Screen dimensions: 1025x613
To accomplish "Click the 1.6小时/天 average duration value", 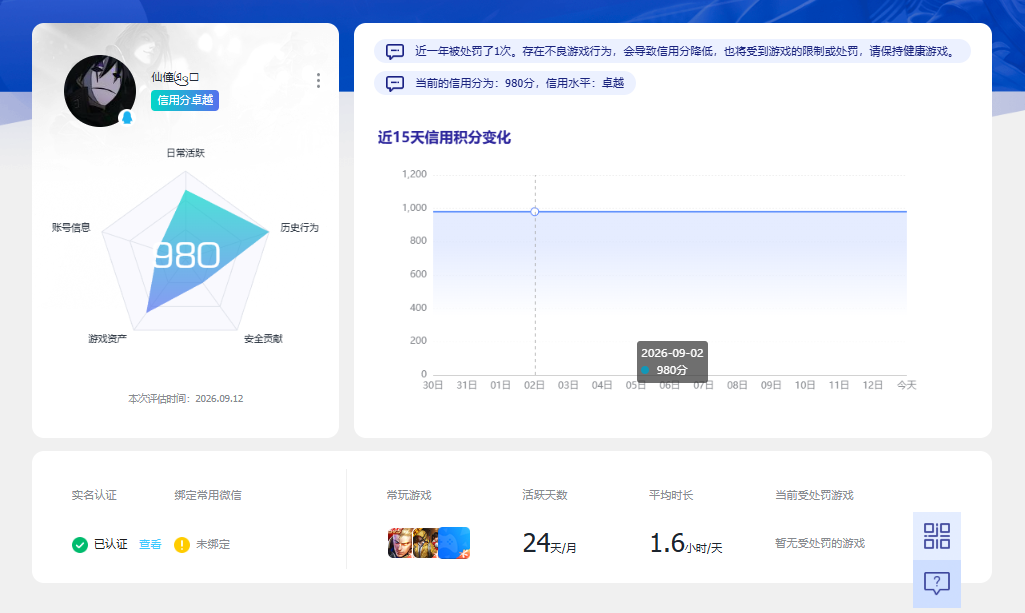I will pyautogui.click(x=686, y=543).
